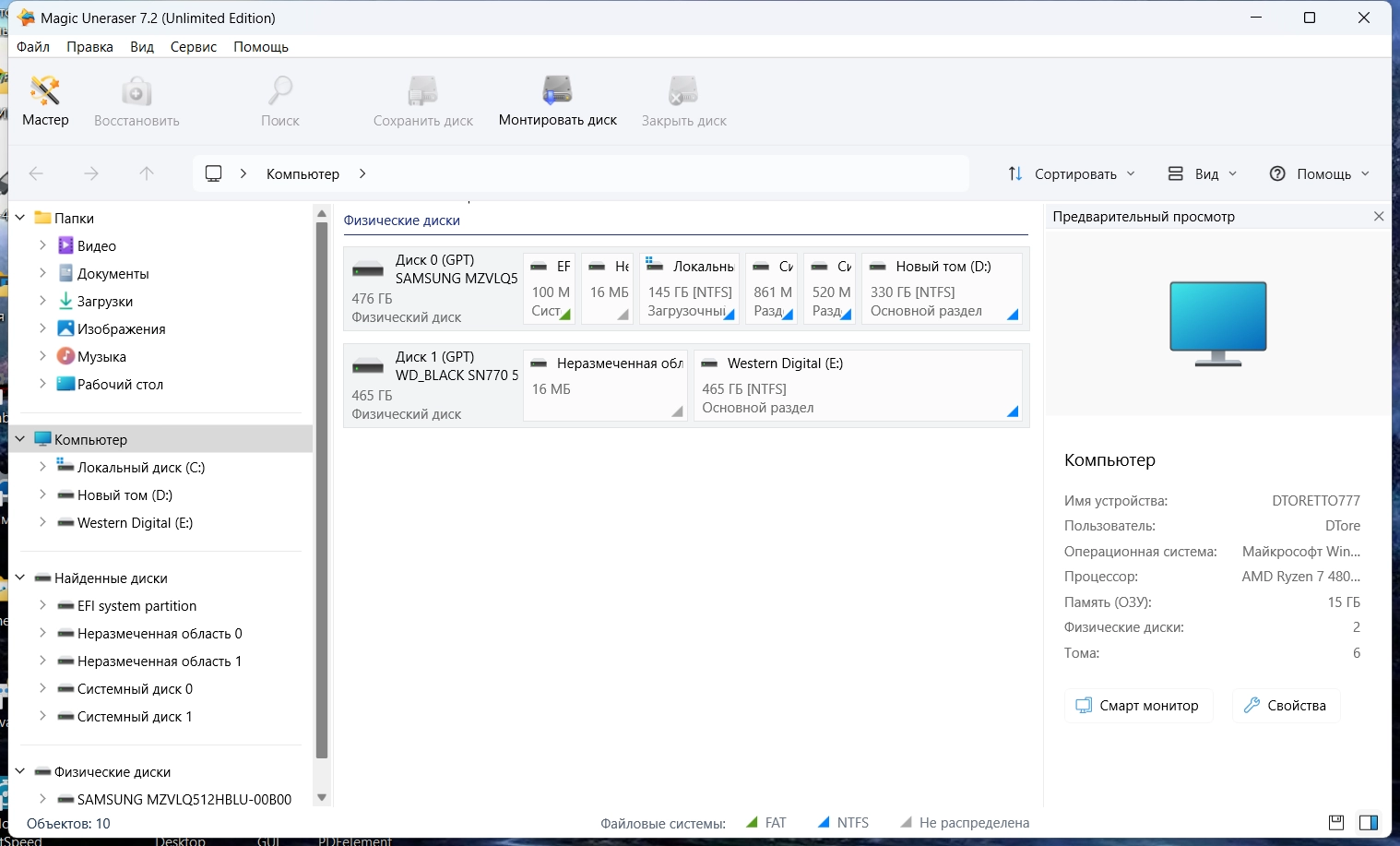
Task: Select the 145 ГБ NTFS Локальный partition
Action: tap(689, 289)
